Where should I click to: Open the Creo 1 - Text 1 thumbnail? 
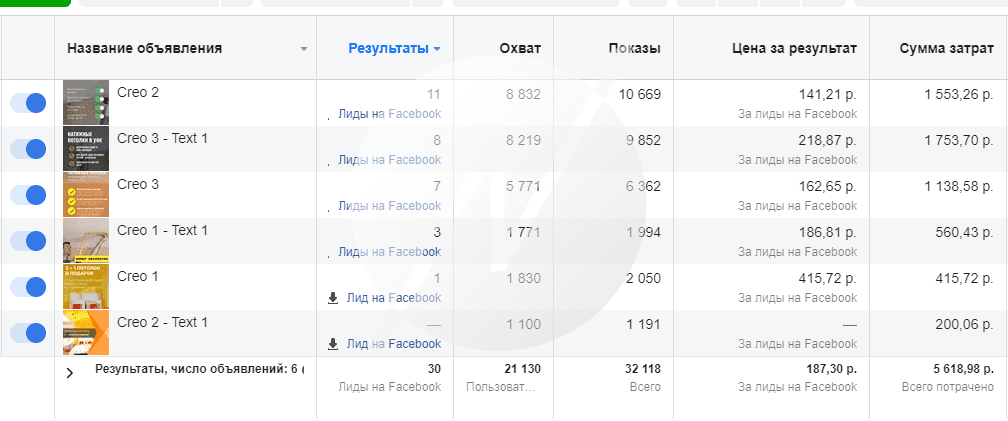(x=86, y=240)
